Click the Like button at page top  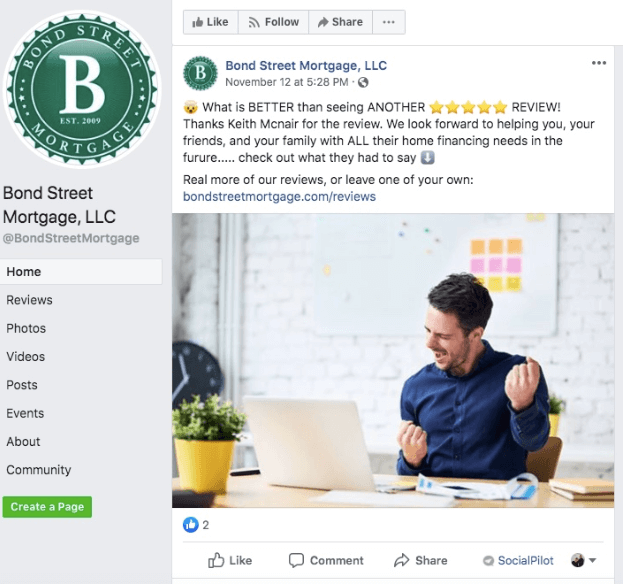[210, 22]
